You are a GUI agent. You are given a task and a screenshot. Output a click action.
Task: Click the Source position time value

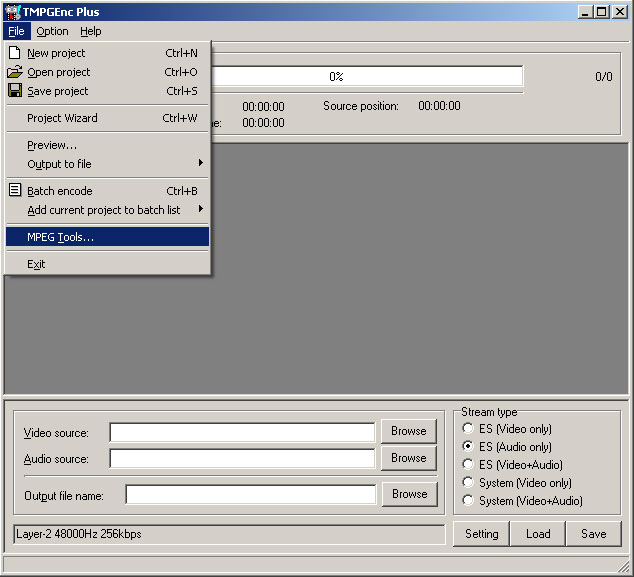click(x=439, y=106)
